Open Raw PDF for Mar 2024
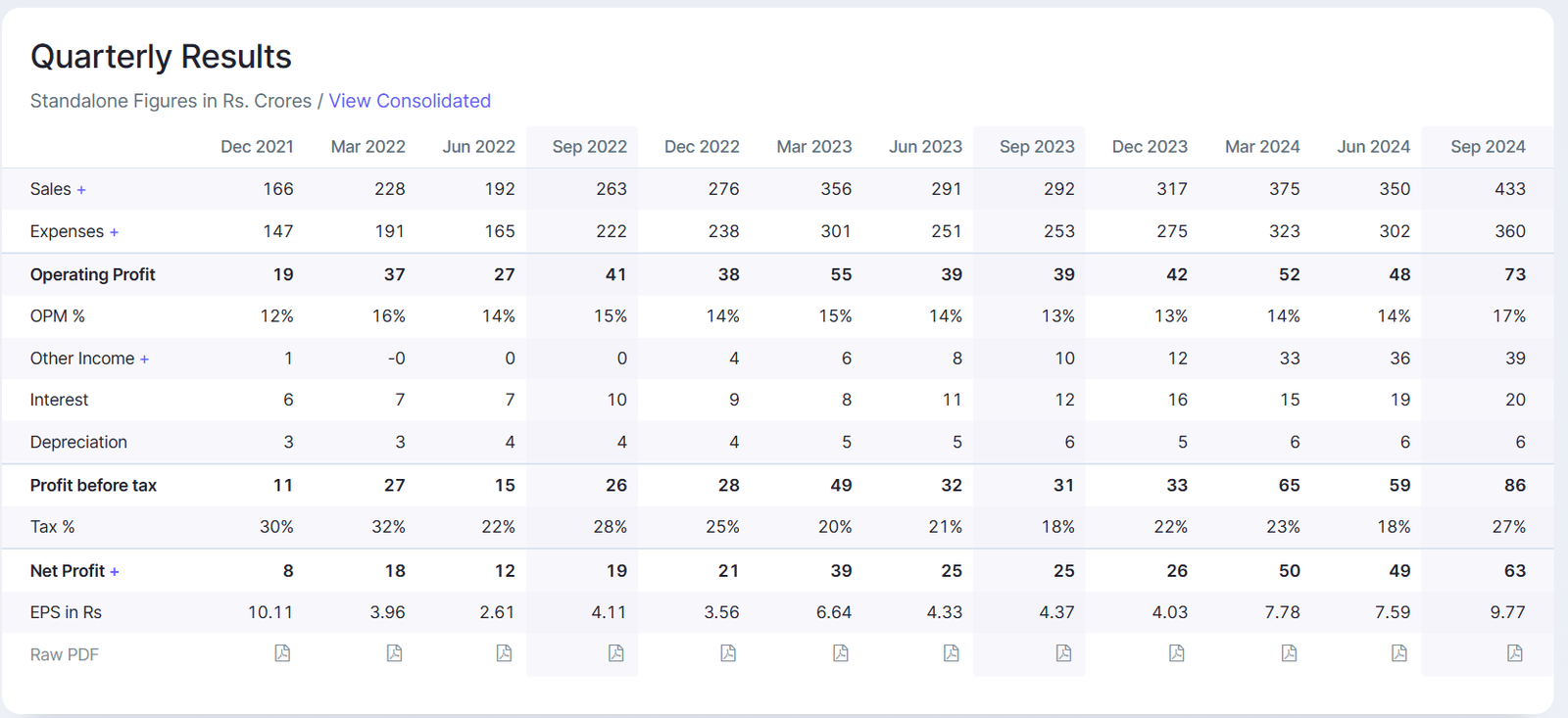The image size is (1568, 718). [1289, 653]
